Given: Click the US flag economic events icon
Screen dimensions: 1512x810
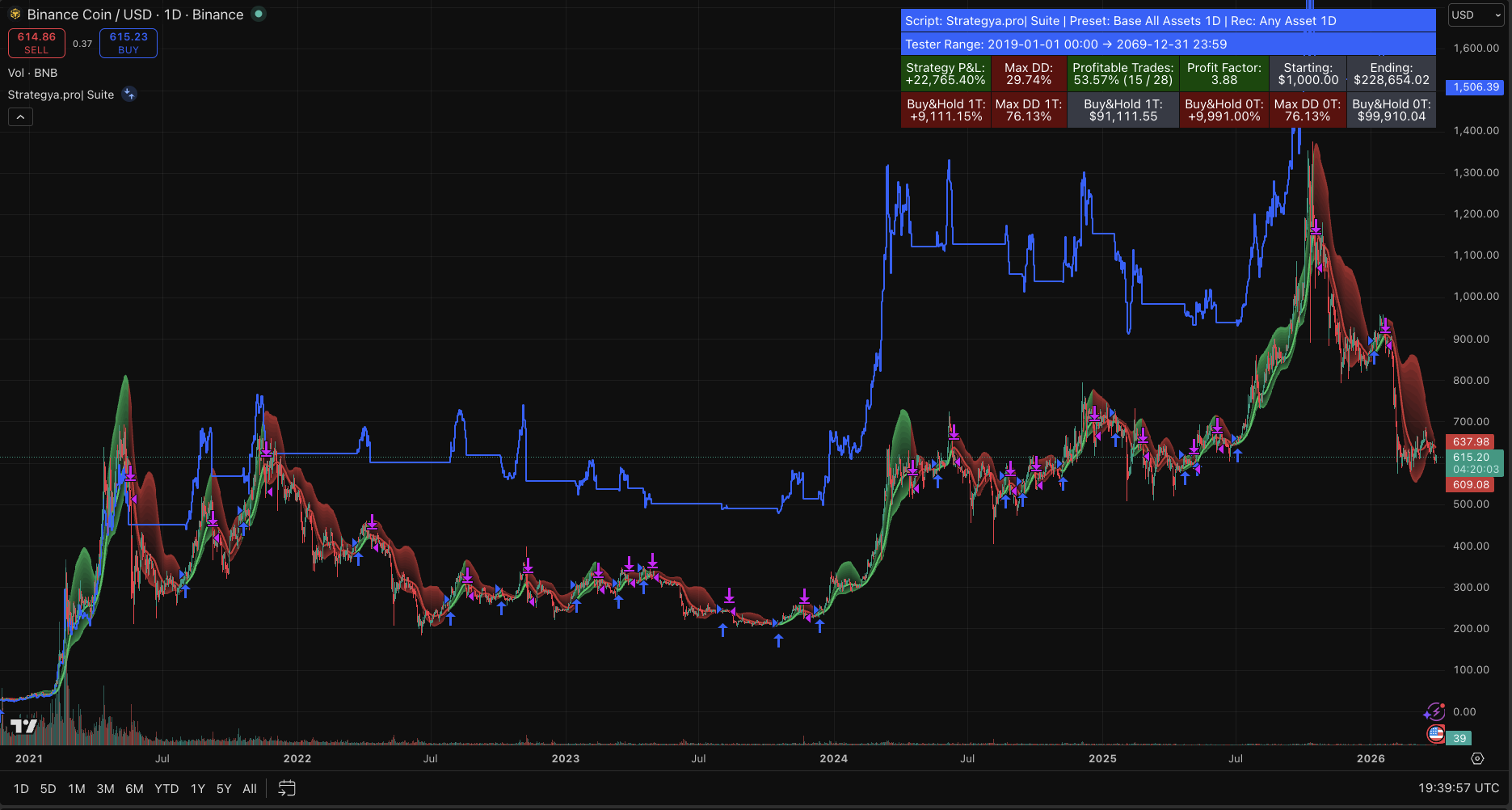Looking at the screenshot, I should [1436, 734].
